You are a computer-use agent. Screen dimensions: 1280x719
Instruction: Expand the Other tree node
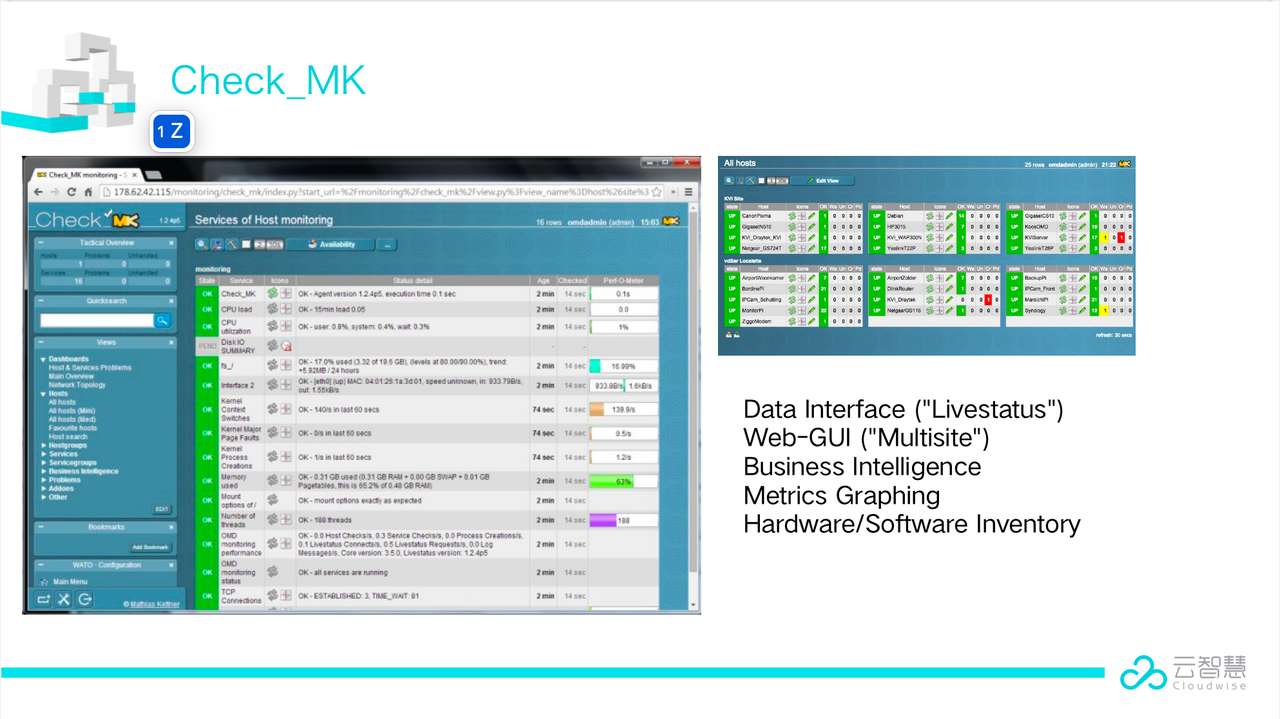coord(43,497)
